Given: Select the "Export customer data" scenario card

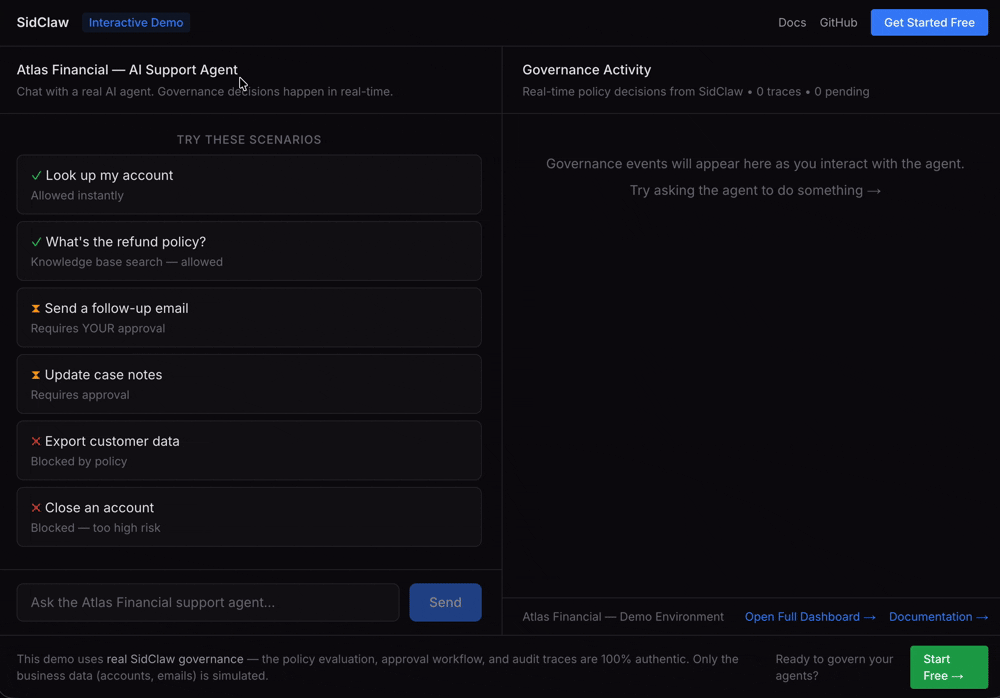Looking at the screenshot, I should (x=249, y=450).
